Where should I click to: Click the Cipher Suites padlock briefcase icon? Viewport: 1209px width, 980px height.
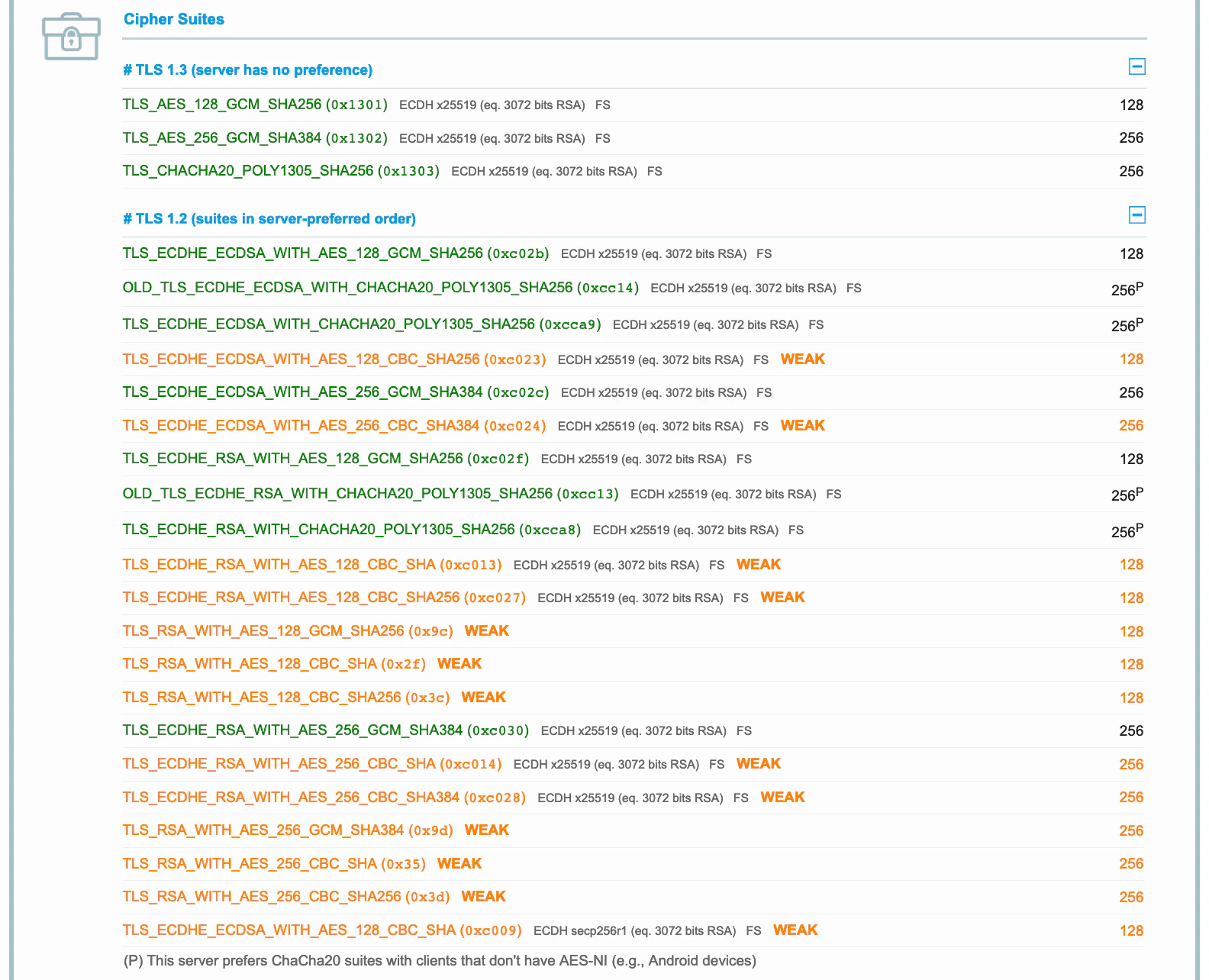71,36
